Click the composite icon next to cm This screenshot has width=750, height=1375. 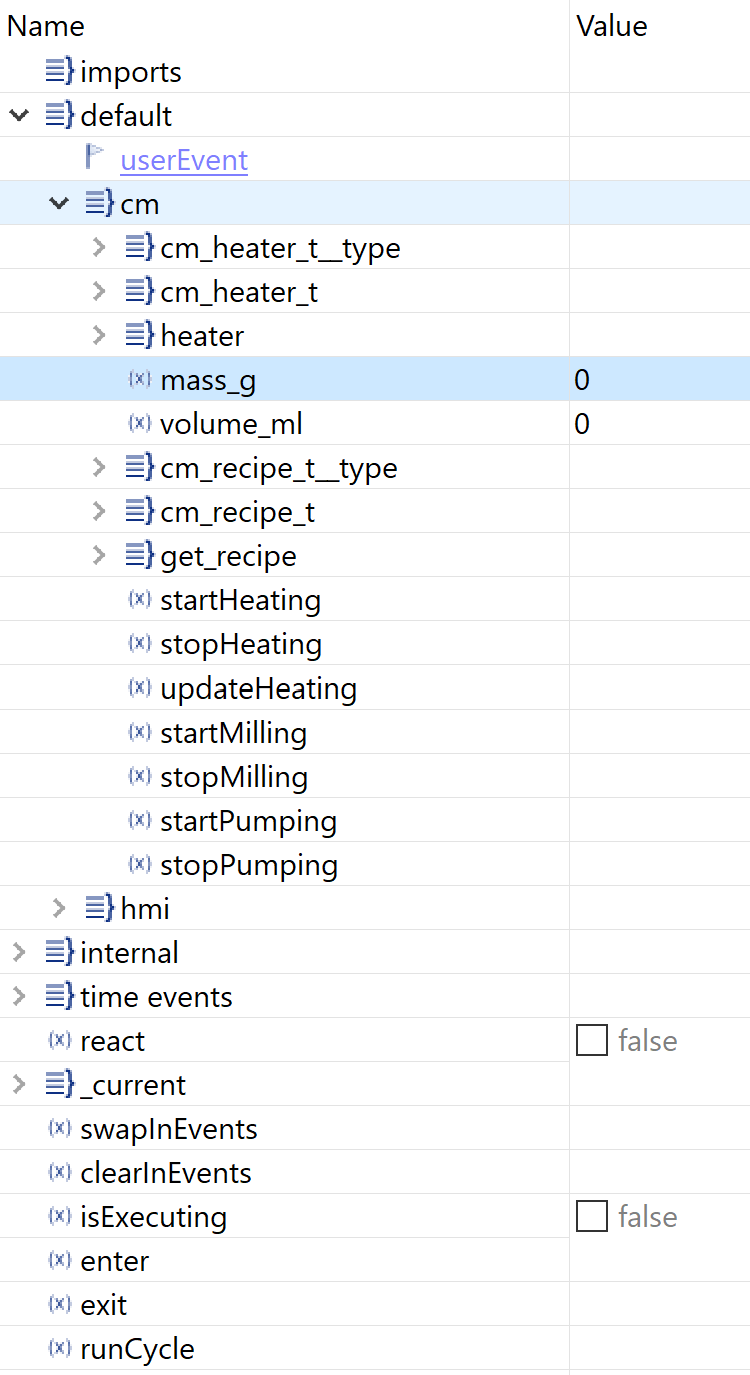click(97, 203)
